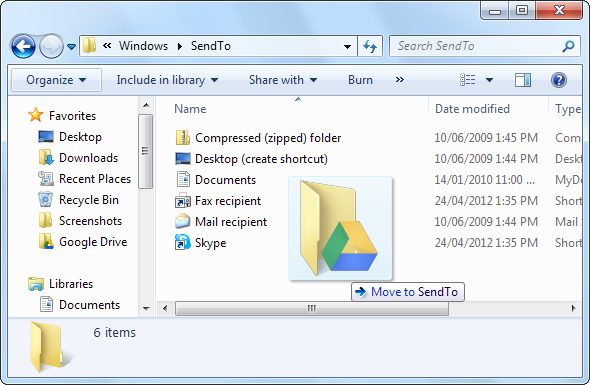
Task: Open Desktop in the Favorites list
Action: 80,137
